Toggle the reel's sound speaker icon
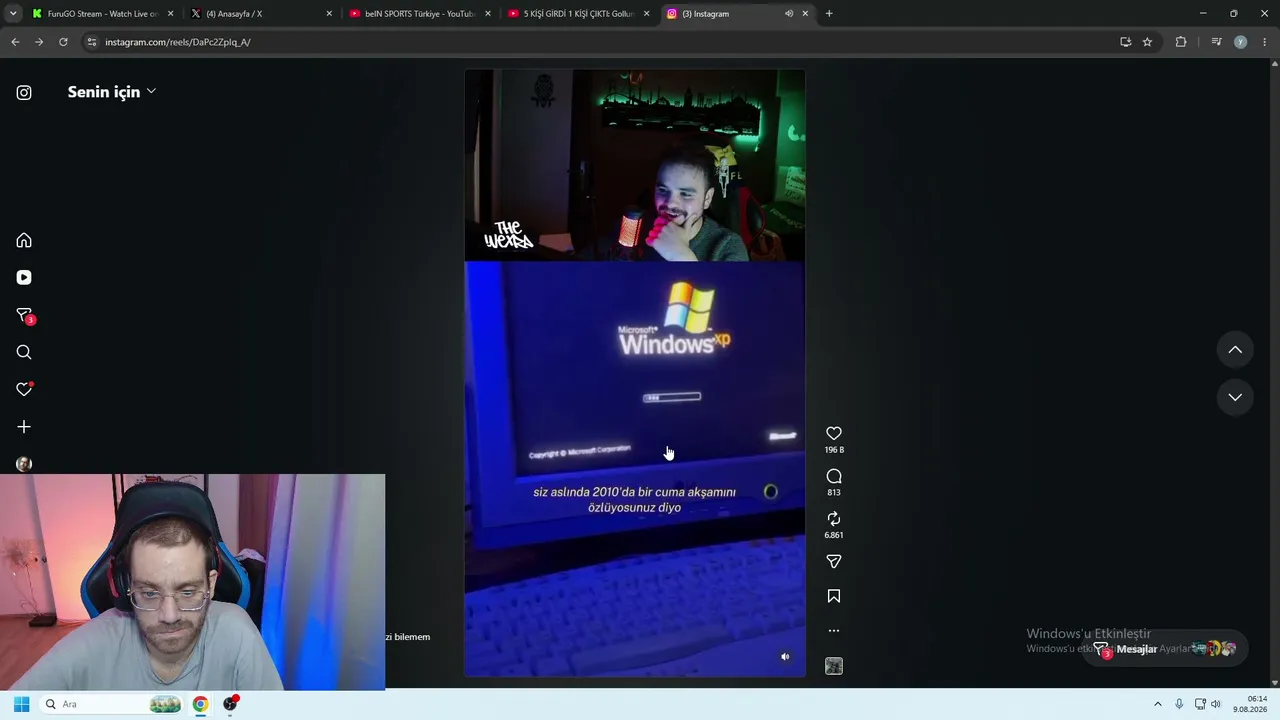The height and width of the screenshot is (720, 1280). 785,657
